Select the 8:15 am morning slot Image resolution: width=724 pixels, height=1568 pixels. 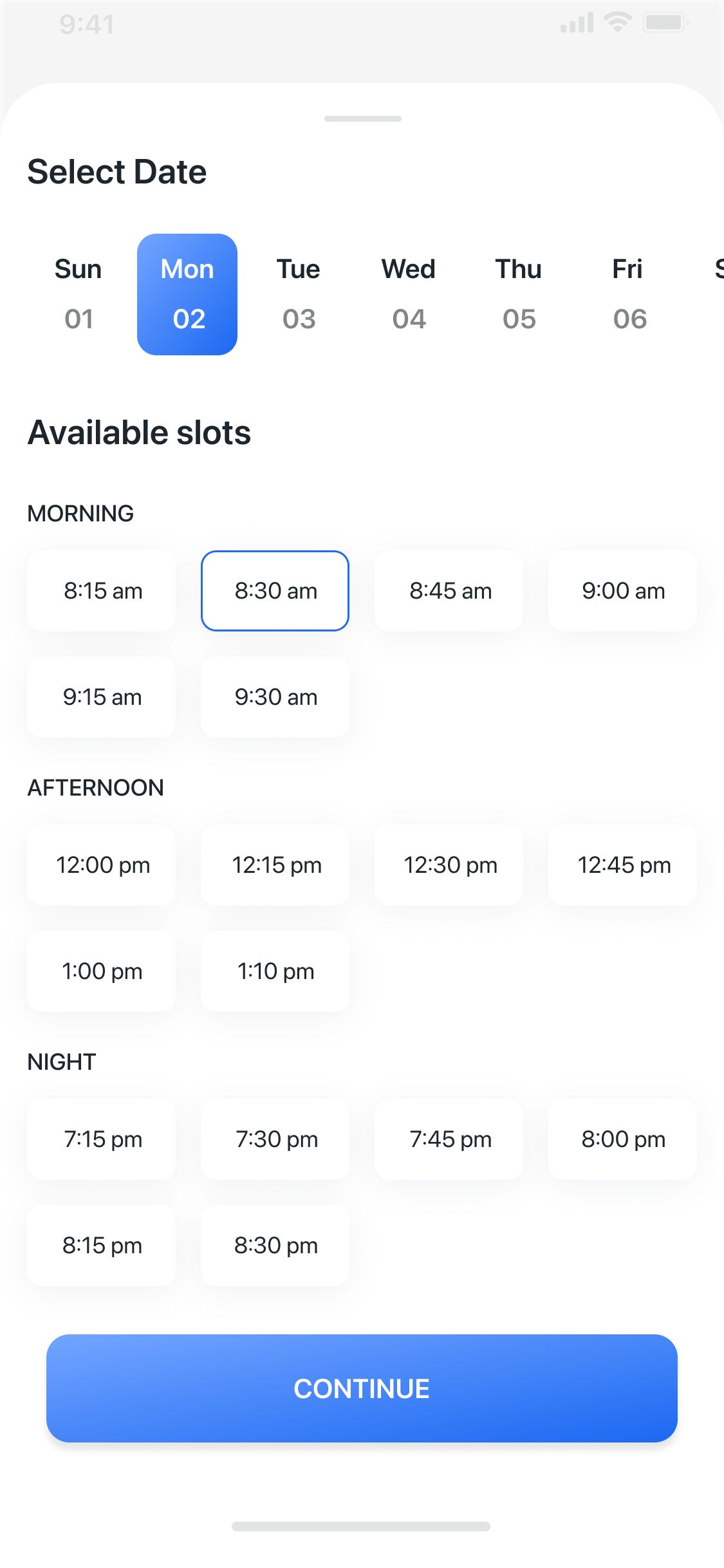[x=102, y=591]
